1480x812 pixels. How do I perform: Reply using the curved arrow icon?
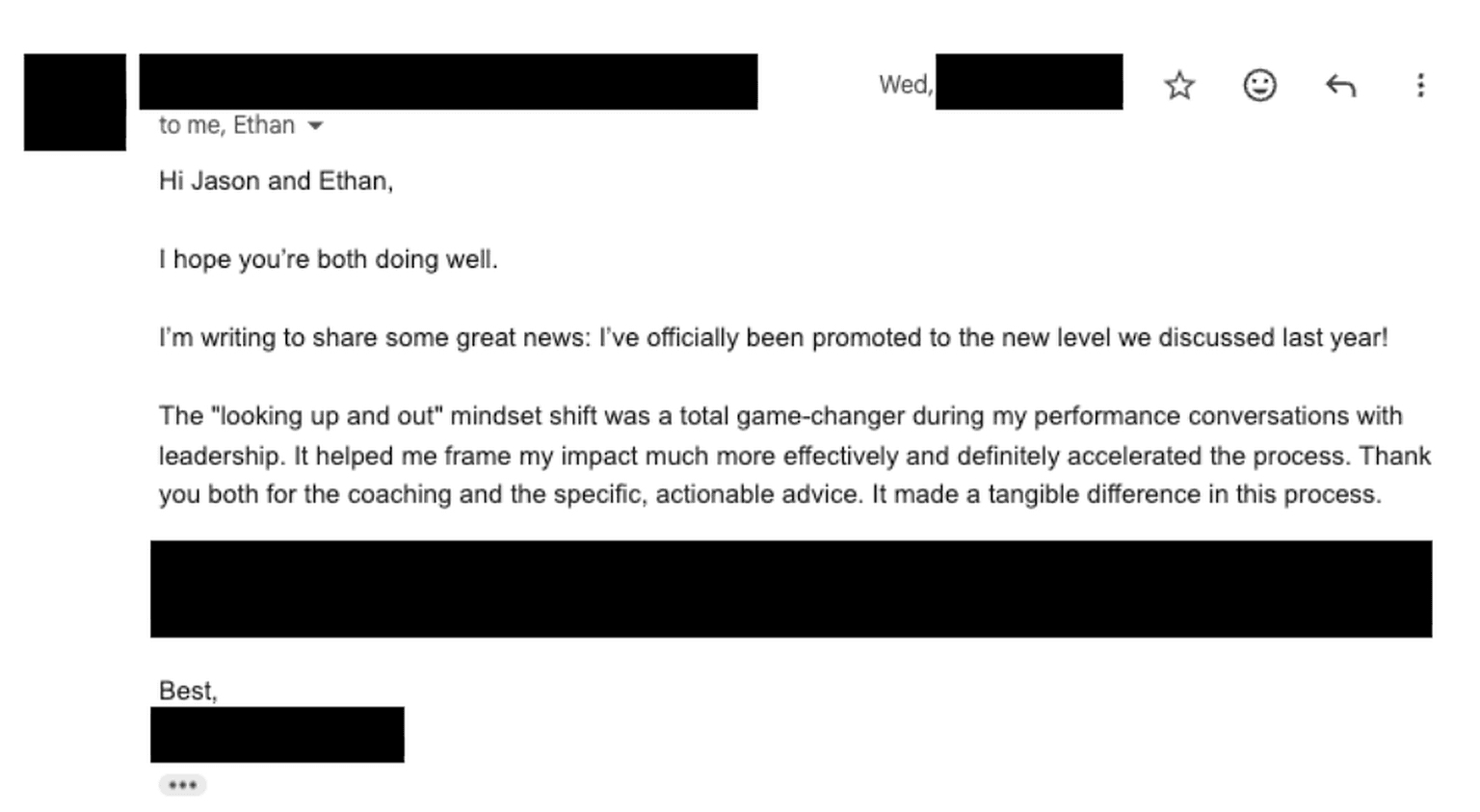[1340, 86]
